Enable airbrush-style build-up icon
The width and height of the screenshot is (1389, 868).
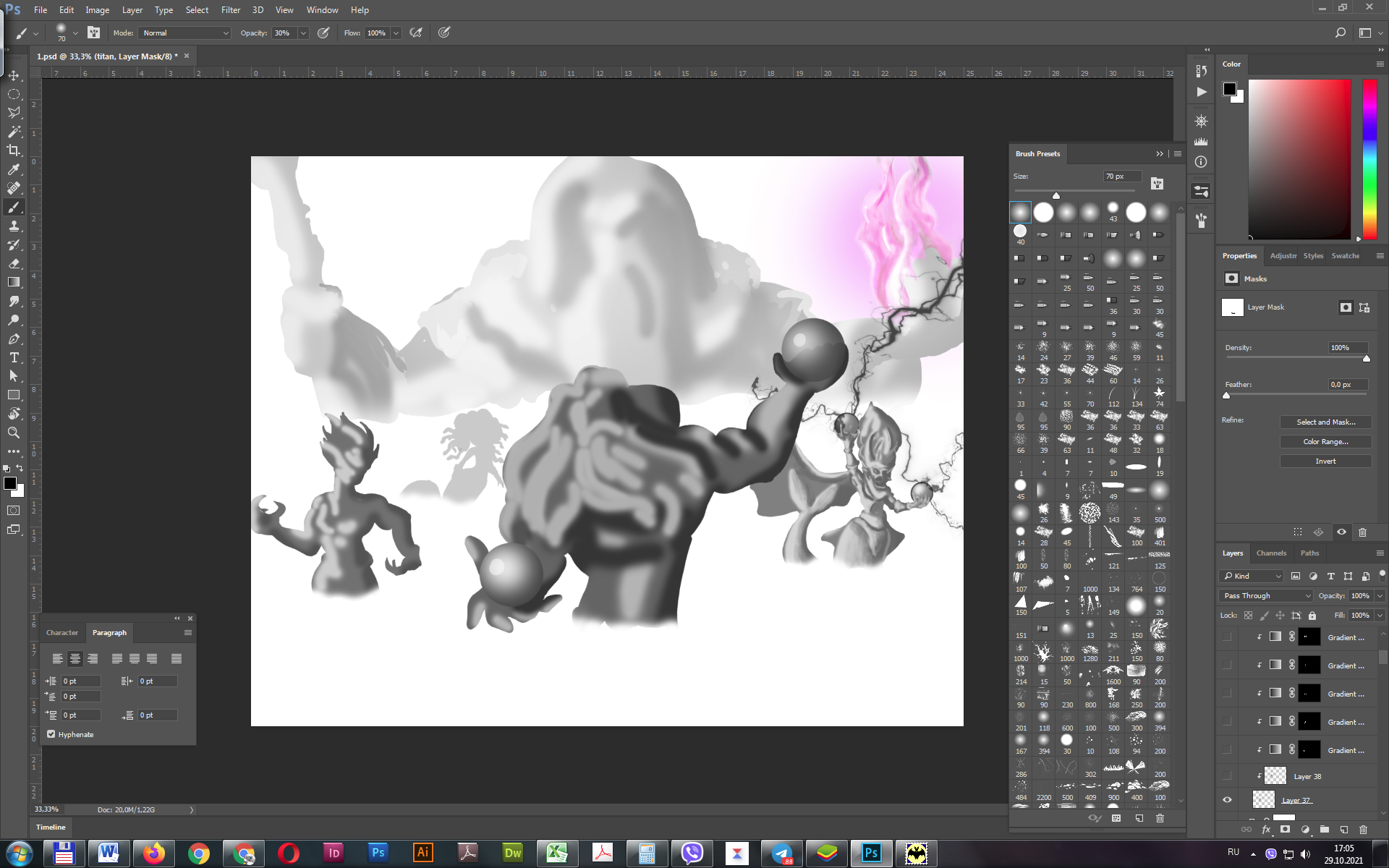(x=416, y=33)
